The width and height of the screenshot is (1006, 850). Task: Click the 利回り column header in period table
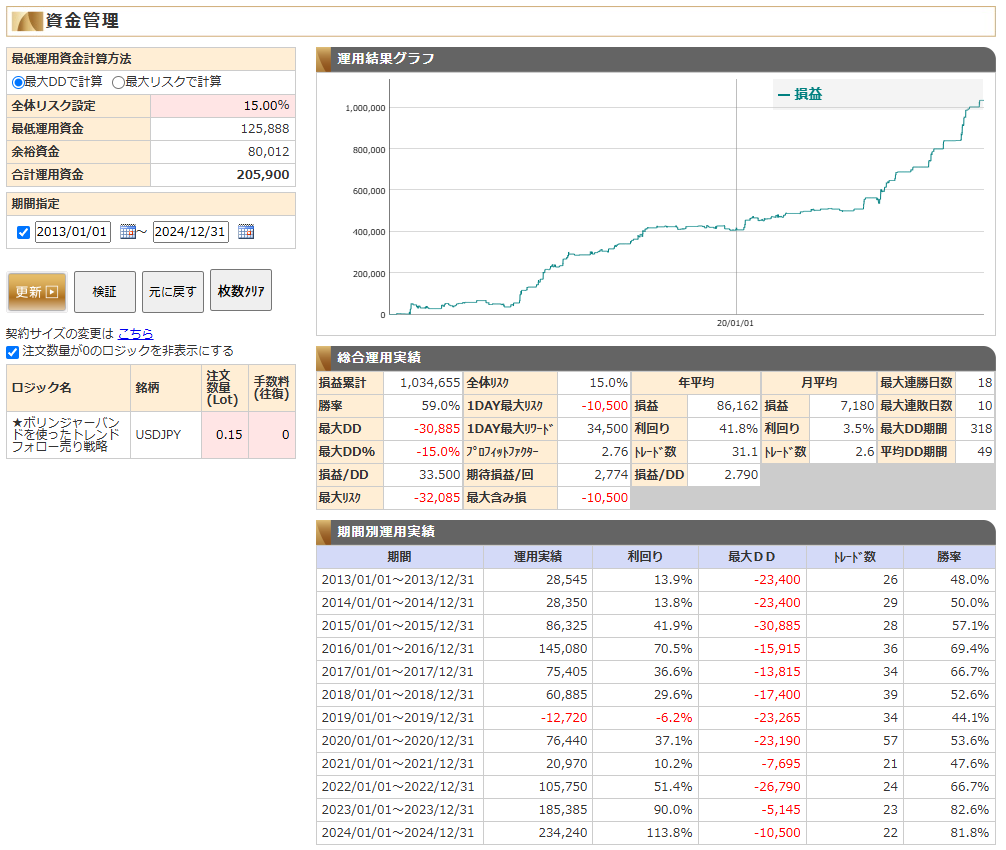(645, 556)
